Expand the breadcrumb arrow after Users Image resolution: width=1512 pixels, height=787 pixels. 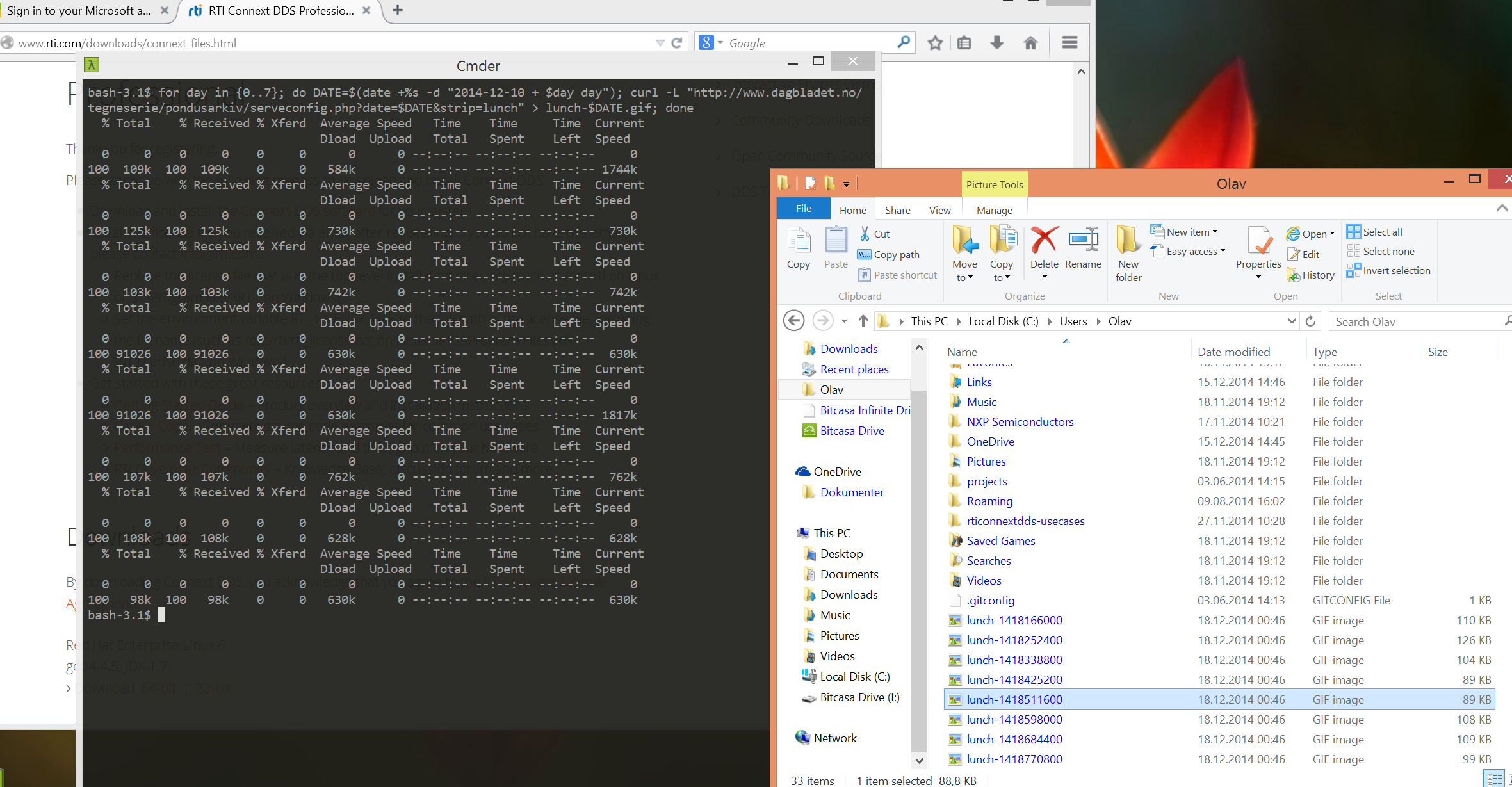click(1098, 321)
